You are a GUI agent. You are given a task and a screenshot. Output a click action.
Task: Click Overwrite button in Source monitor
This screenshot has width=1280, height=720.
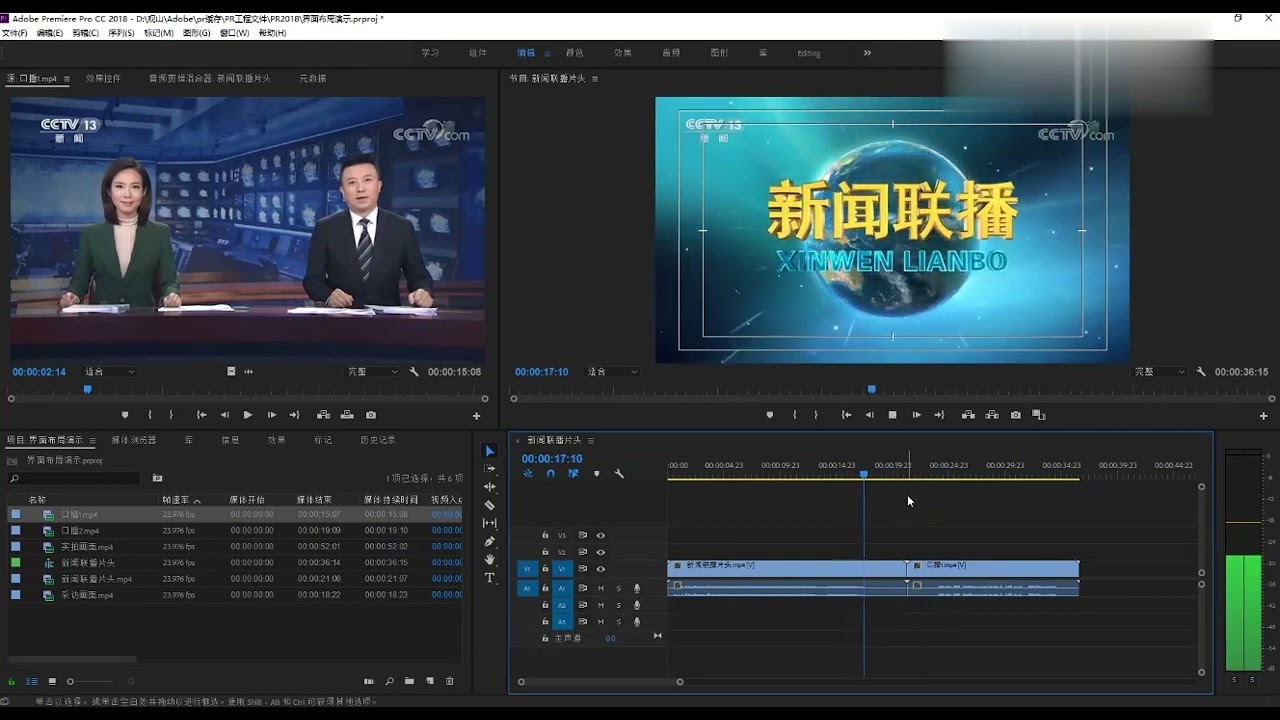coord(347,415)
